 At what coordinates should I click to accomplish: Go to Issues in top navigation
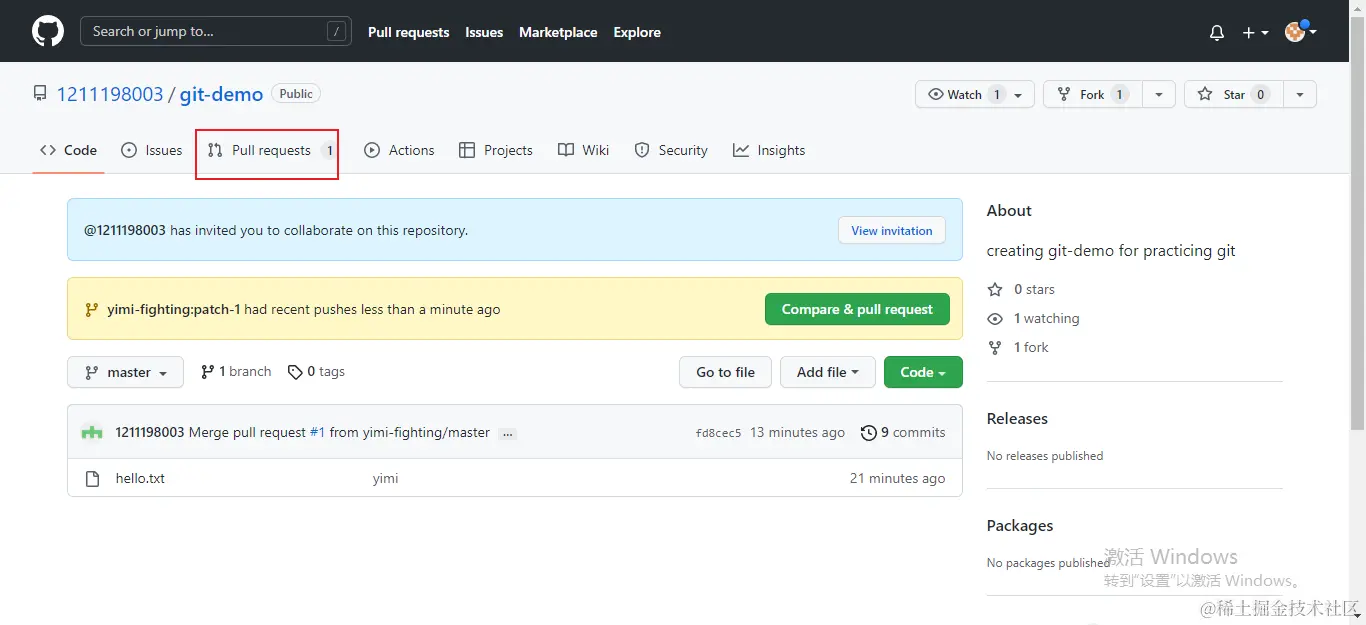(x=484, y=32)
